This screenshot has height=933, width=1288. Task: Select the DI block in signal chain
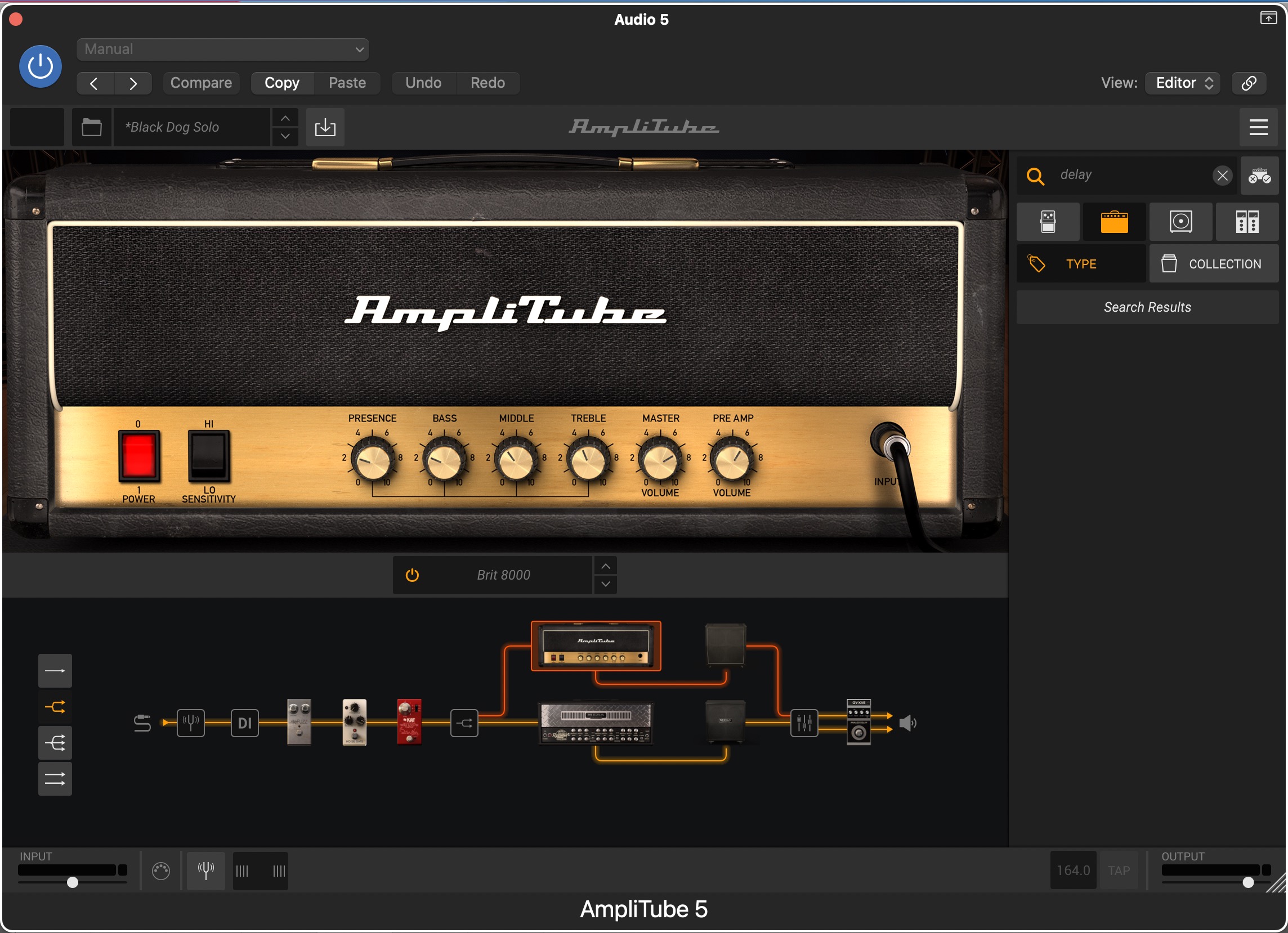click(x=245, y=723)
